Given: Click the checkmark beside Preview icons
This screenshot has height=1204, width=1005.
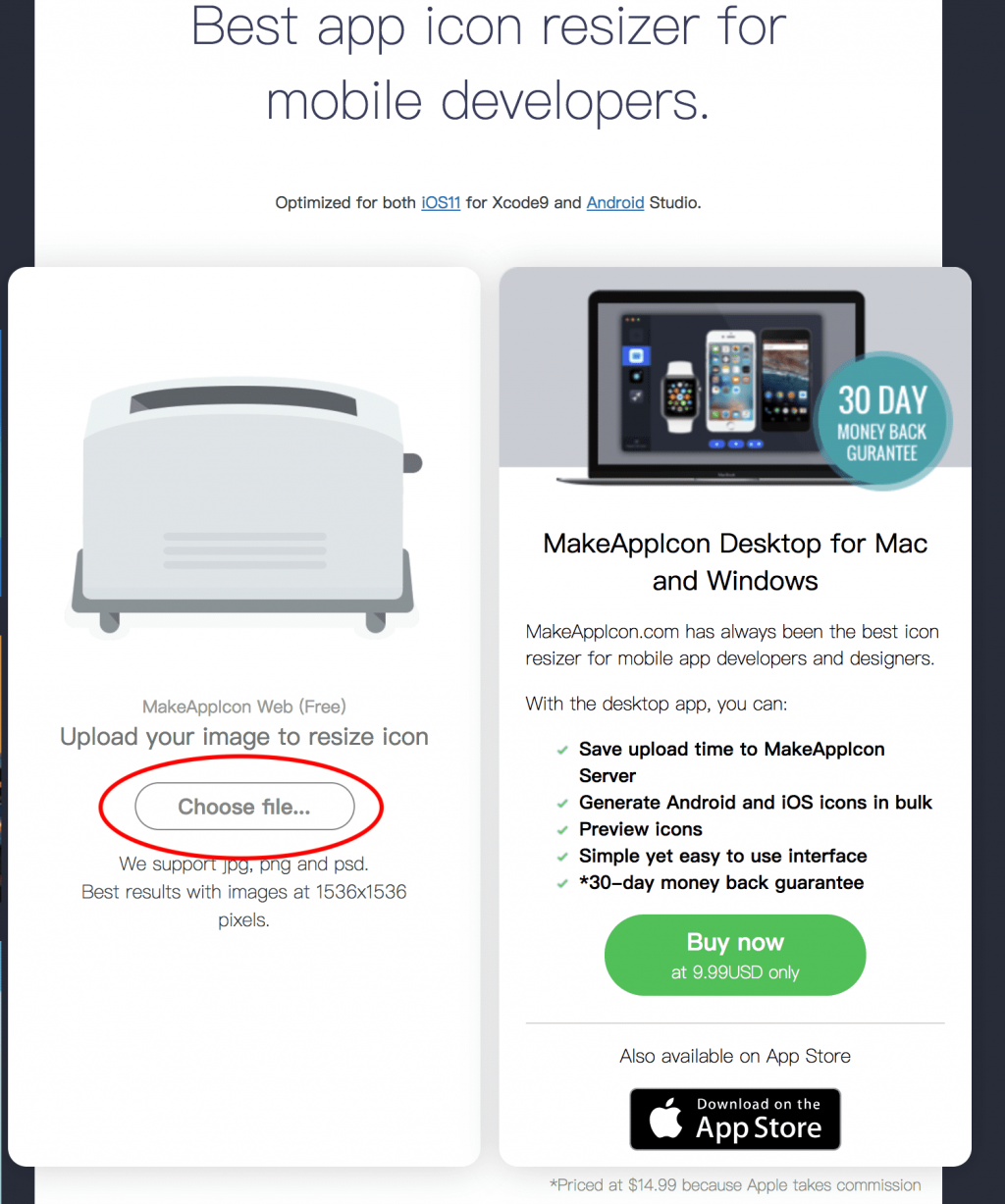Looking at the screenshot, I should (x=562, y=829).
